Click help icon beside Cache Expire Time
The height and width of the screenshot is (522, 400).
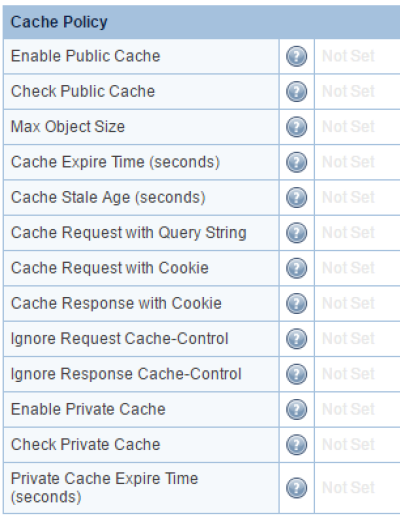[x=296, y=162]
